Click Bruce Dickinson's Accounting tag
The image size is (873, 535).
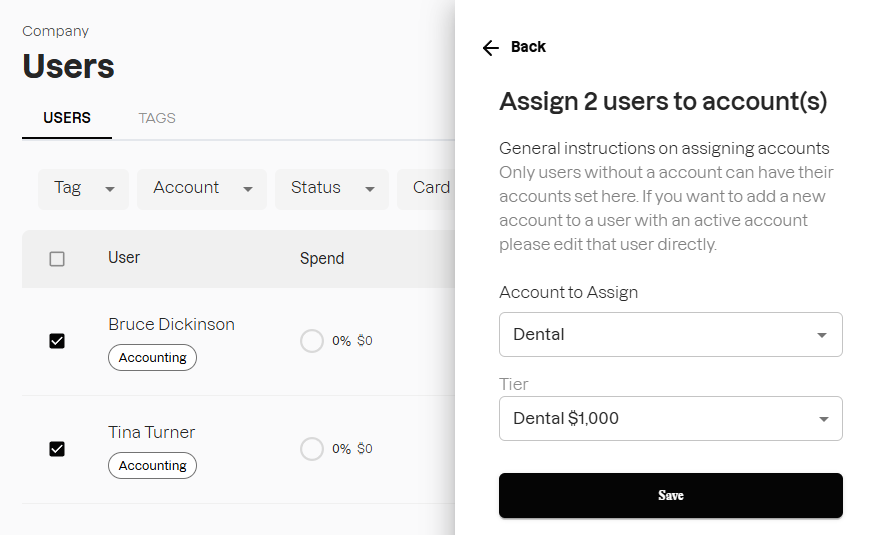coord(152,358)
